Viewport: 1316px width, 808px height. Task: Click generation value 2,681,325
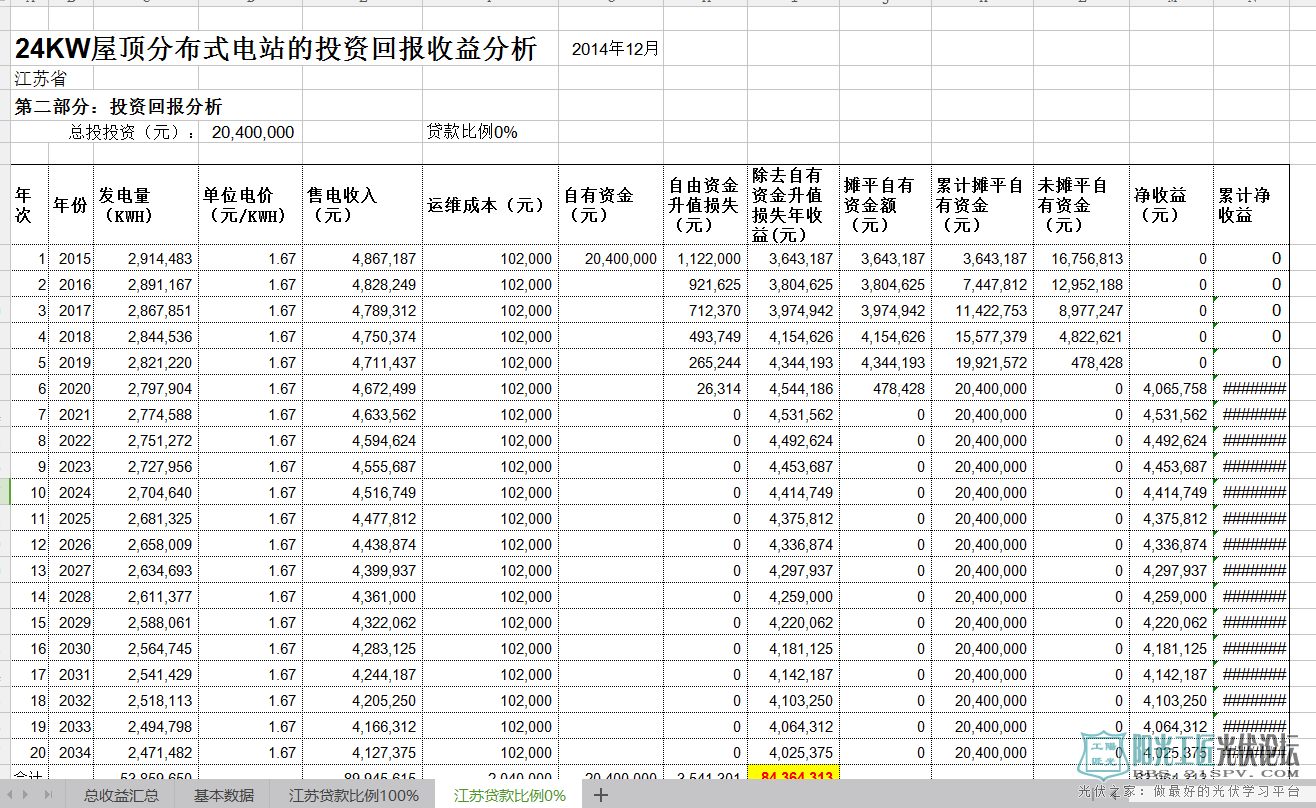coord(146,518)
